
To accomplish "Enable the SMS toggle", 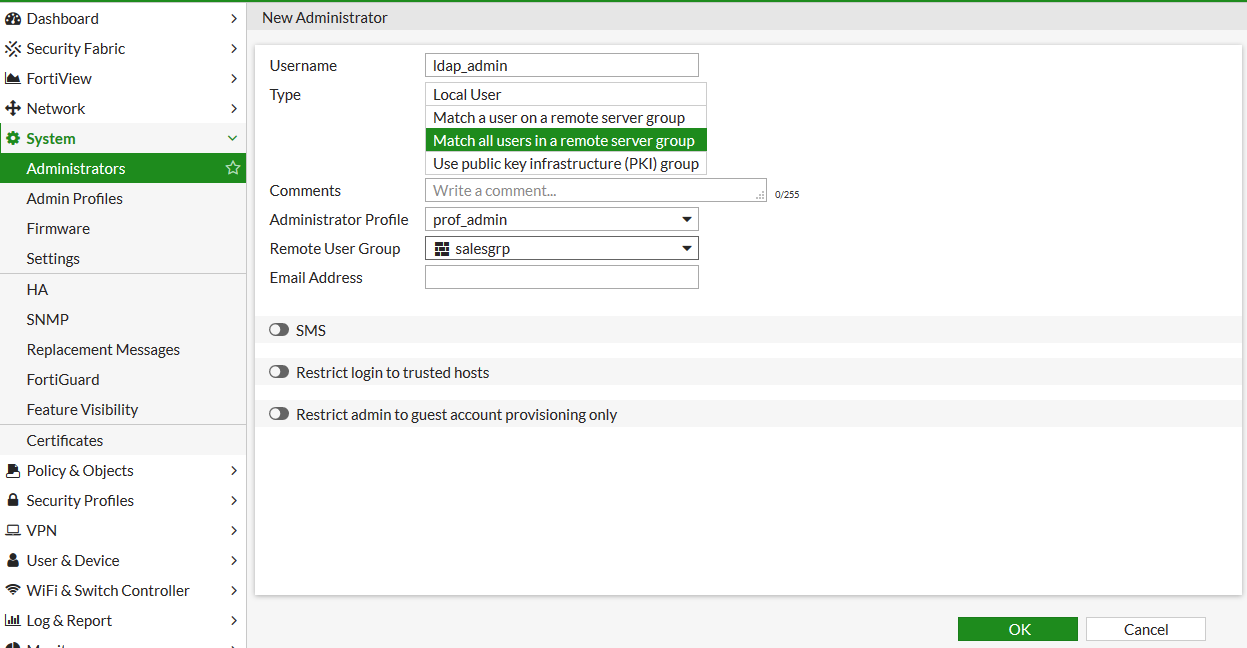I will point(279,330).
